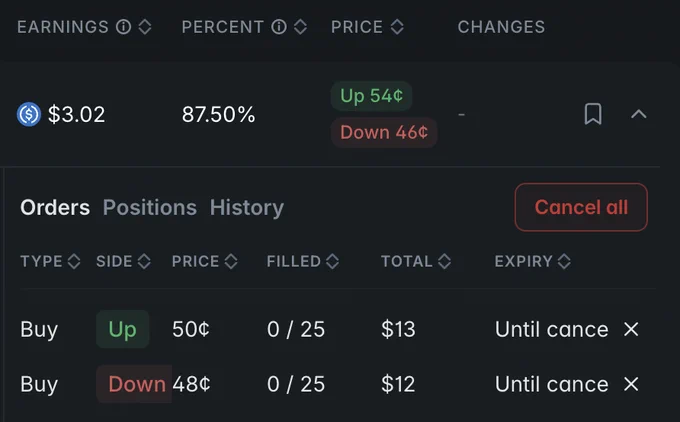Viewport: 680px width, 422px height.
Task: Select the Orders tab
Action: point(55,207)
